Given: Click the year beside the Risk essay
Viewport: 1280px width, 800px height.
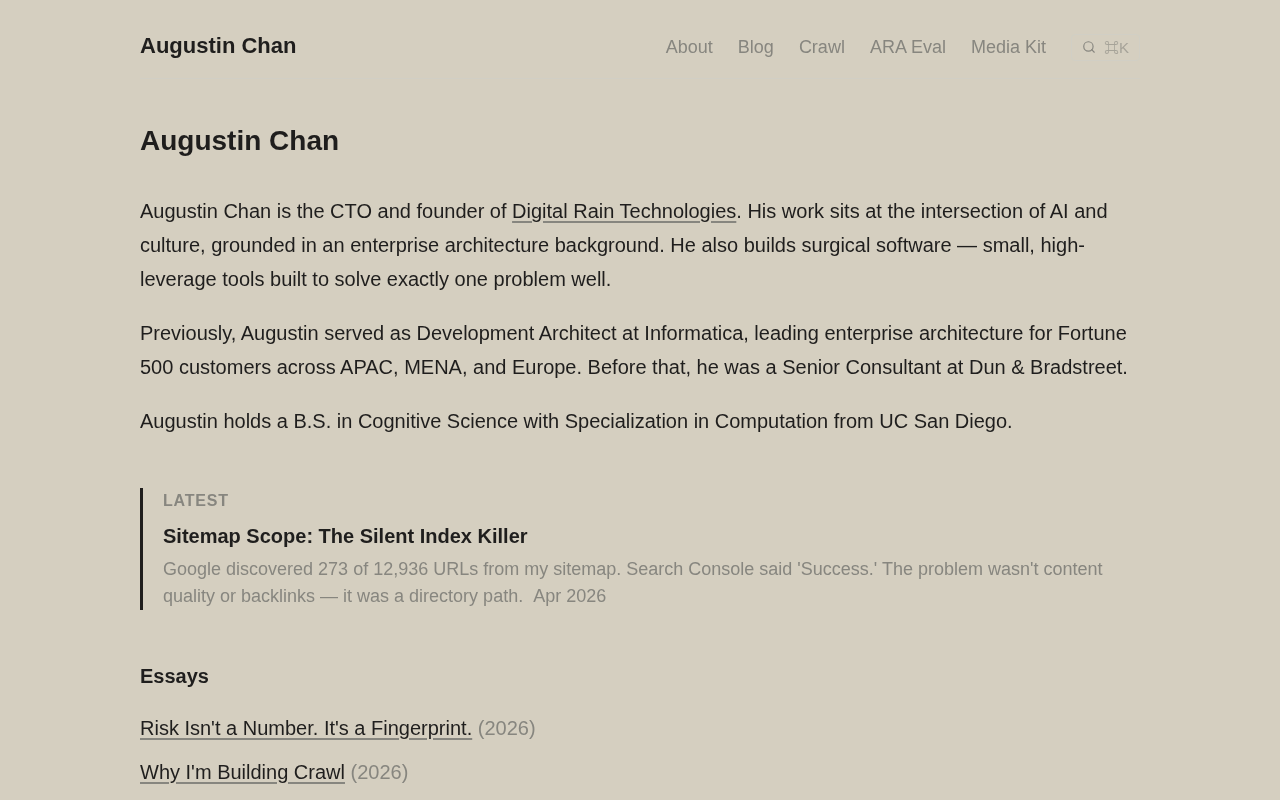Looking at the screenshot, I should coord(506,728).
